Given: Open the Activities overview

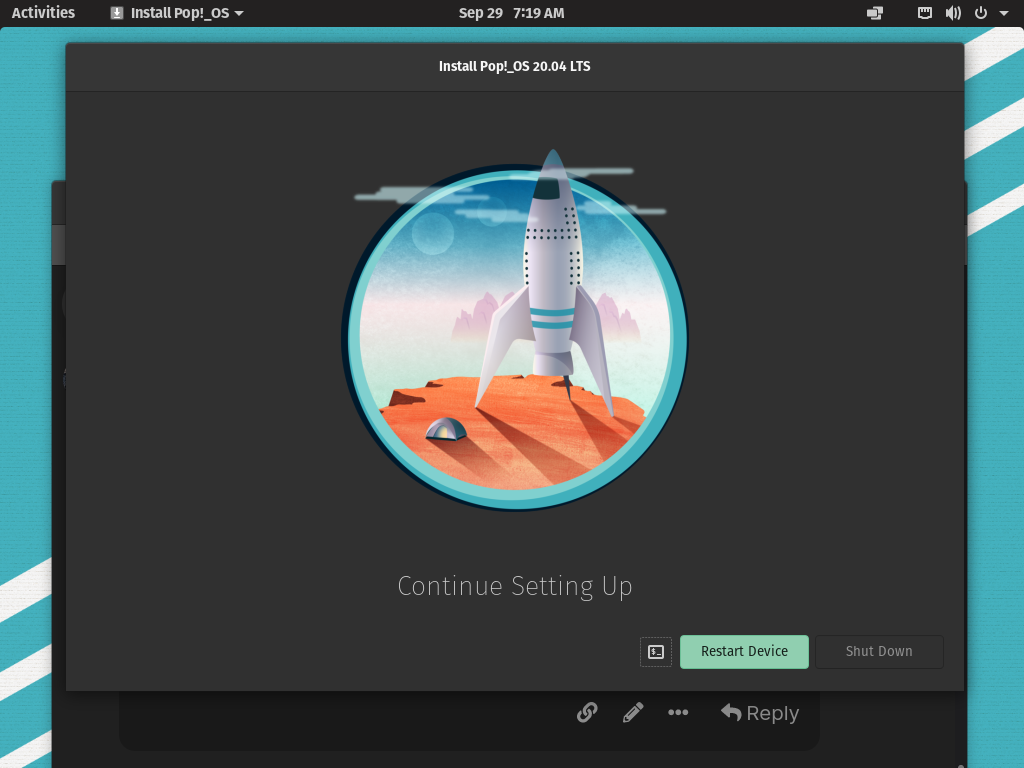Looking at the screenshot, I should pos(43,13).
